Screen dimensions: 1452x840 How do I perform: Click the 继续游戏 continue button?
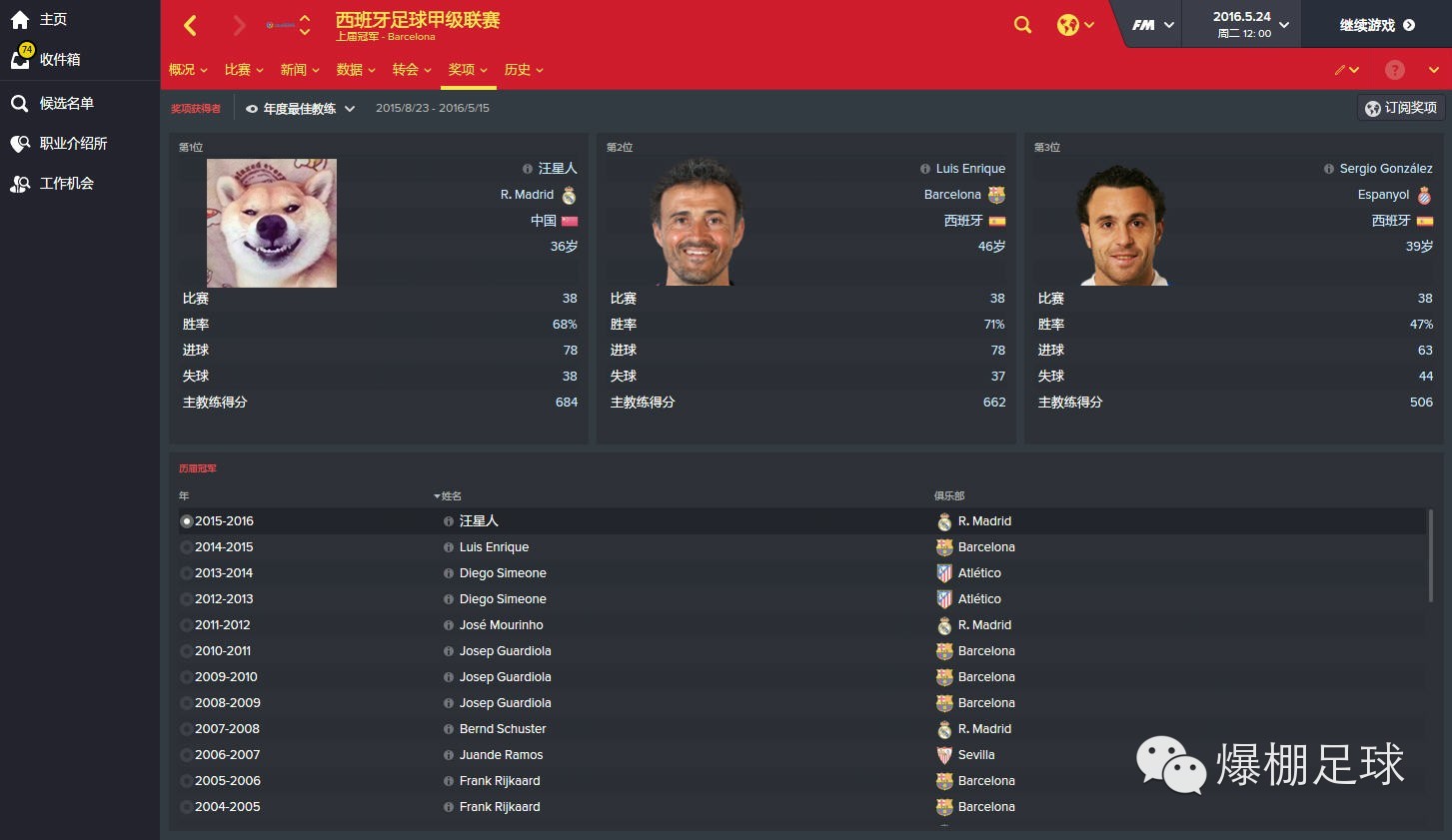tap(1377, 25)
